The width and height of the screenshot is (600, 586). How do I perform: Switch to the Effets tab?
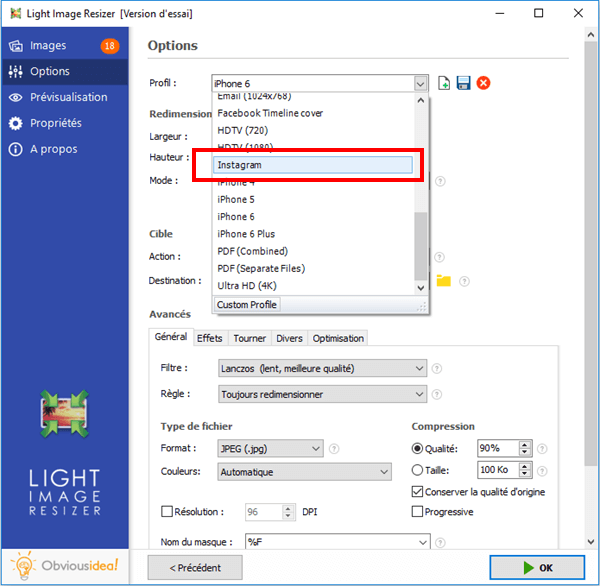point(210,338)
